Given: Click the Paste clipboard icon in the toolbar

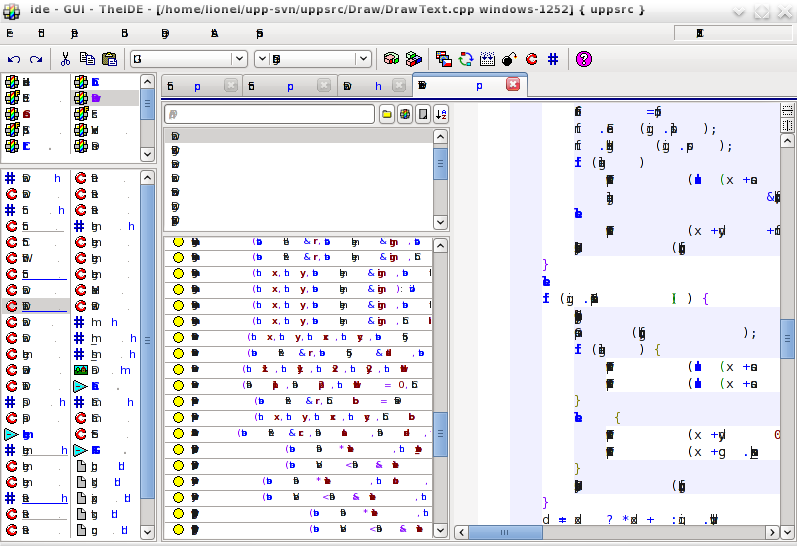Looking at the screenshot, I should pos(109,59).
